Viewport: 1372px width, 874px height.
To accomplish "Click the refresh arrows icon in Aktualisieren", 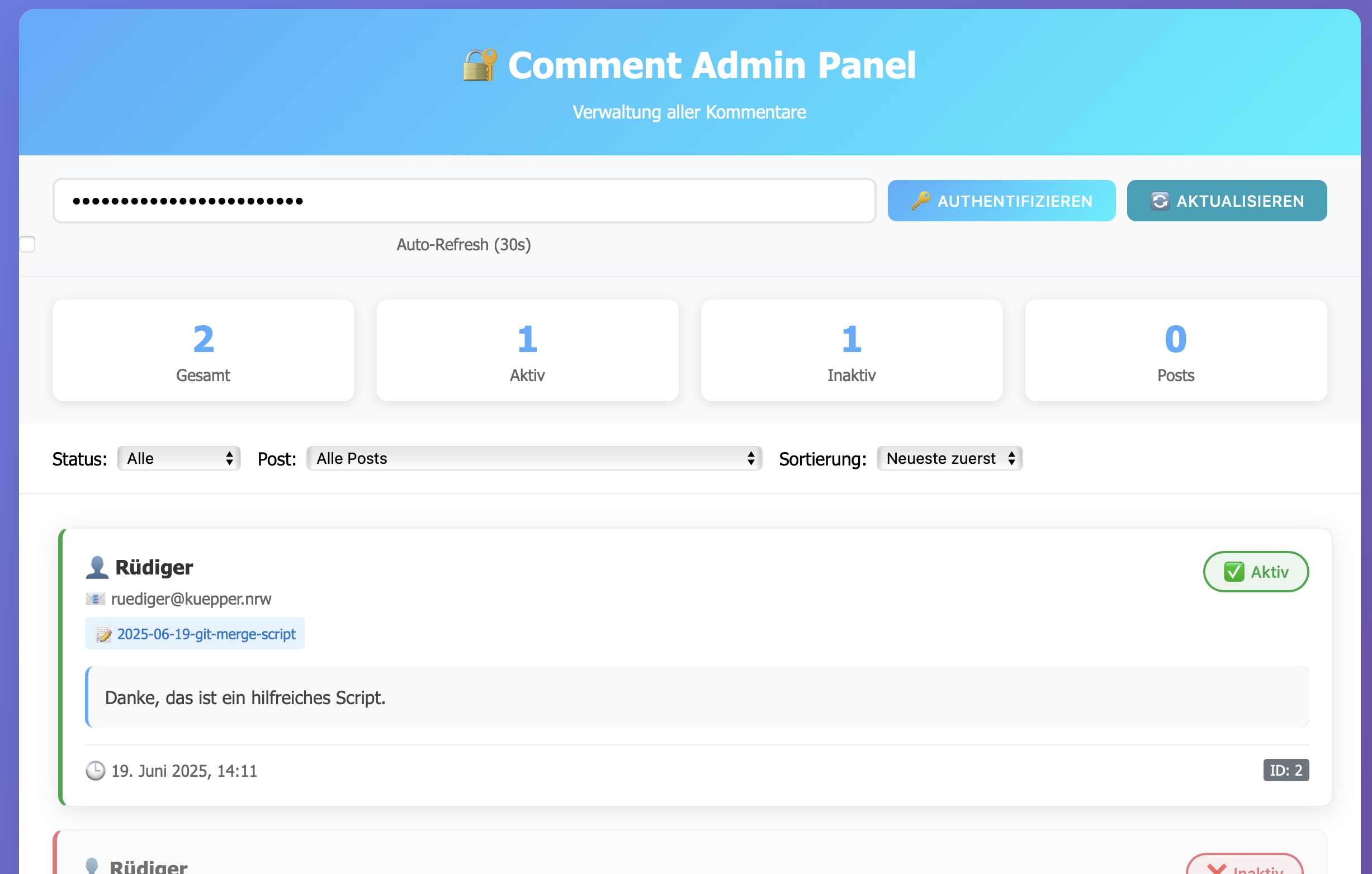I will tap(1160, 201).
